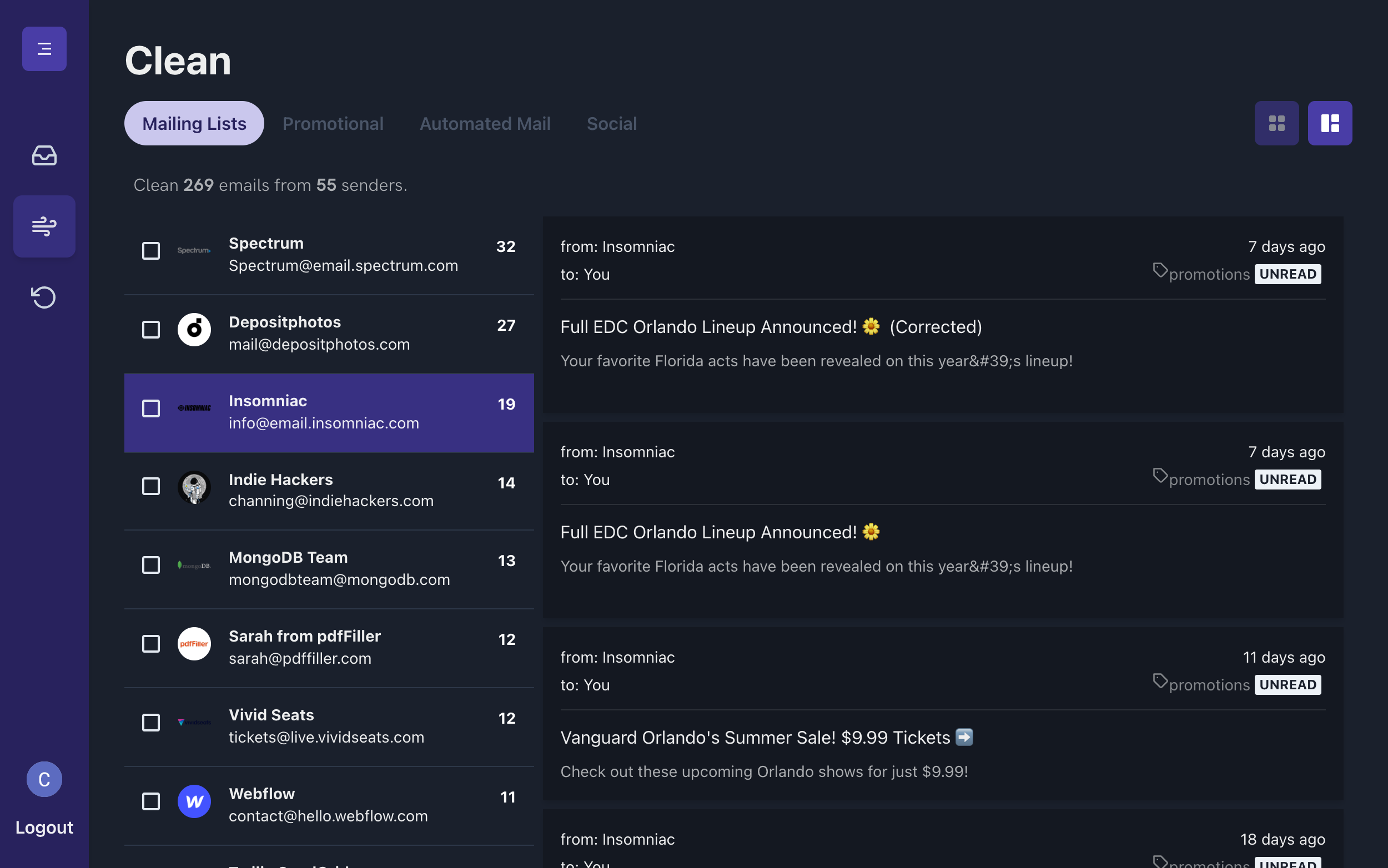The width and height of the screenshot is (1388, 868).
Task: Toggle the sidebar menu icon
Action: click(44, 49)
